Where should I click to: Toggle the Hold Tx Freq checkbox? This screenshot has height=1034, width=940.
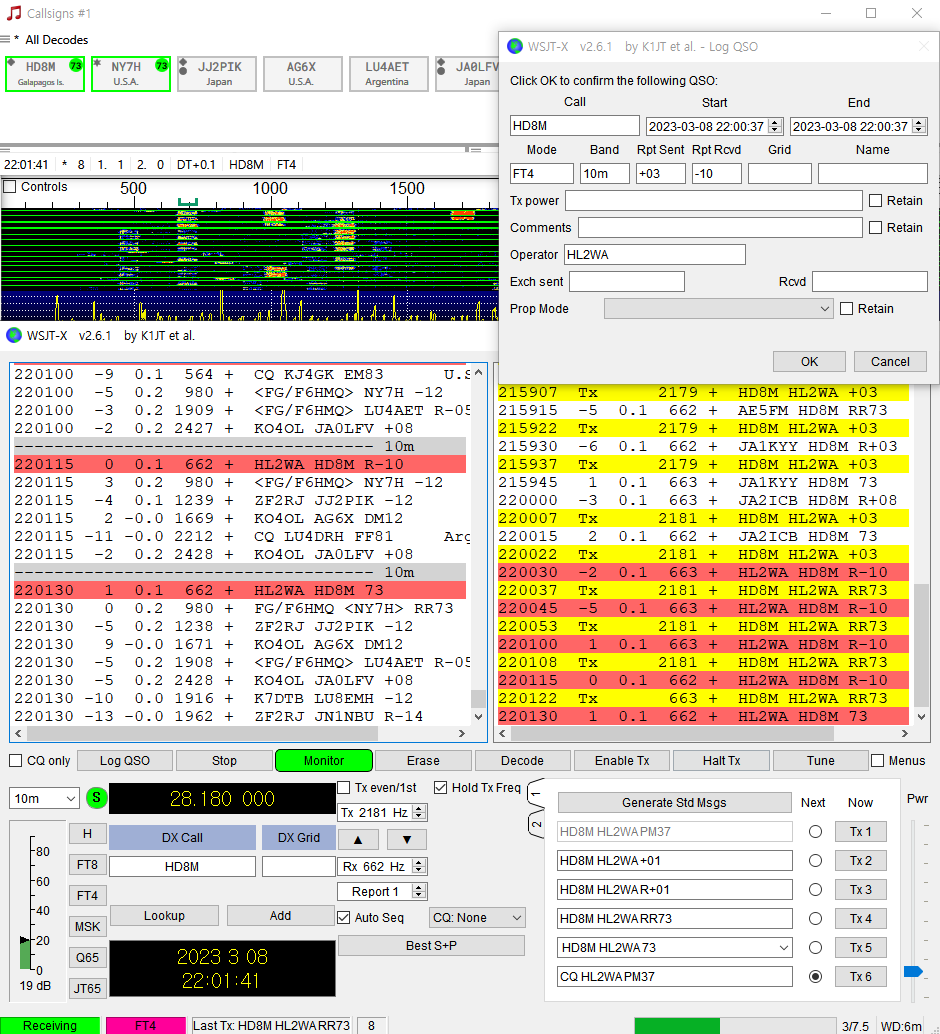[441, 787]
